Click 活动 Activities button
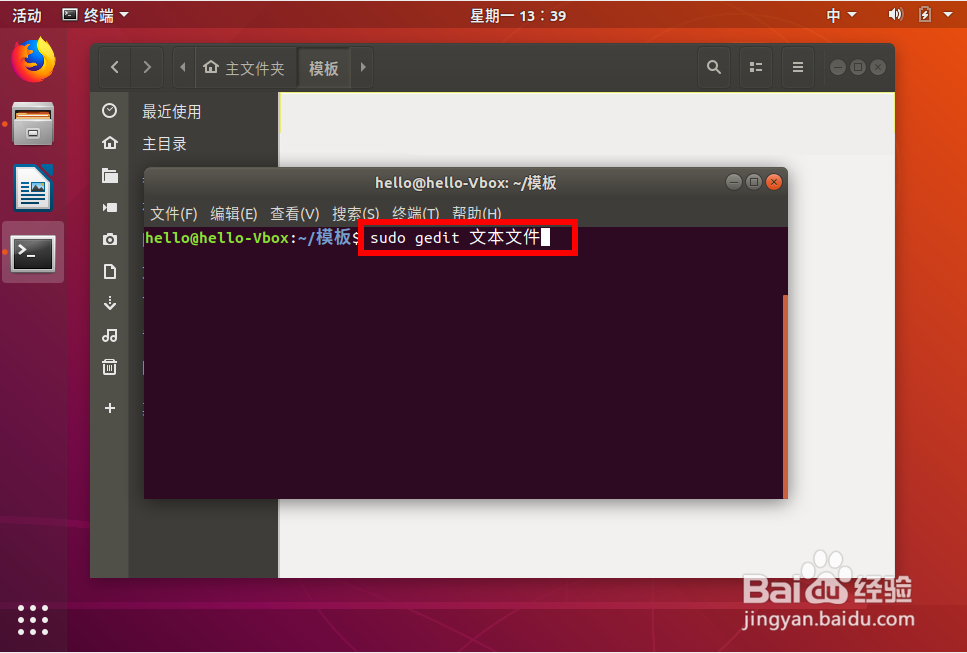 click(27, 15)
